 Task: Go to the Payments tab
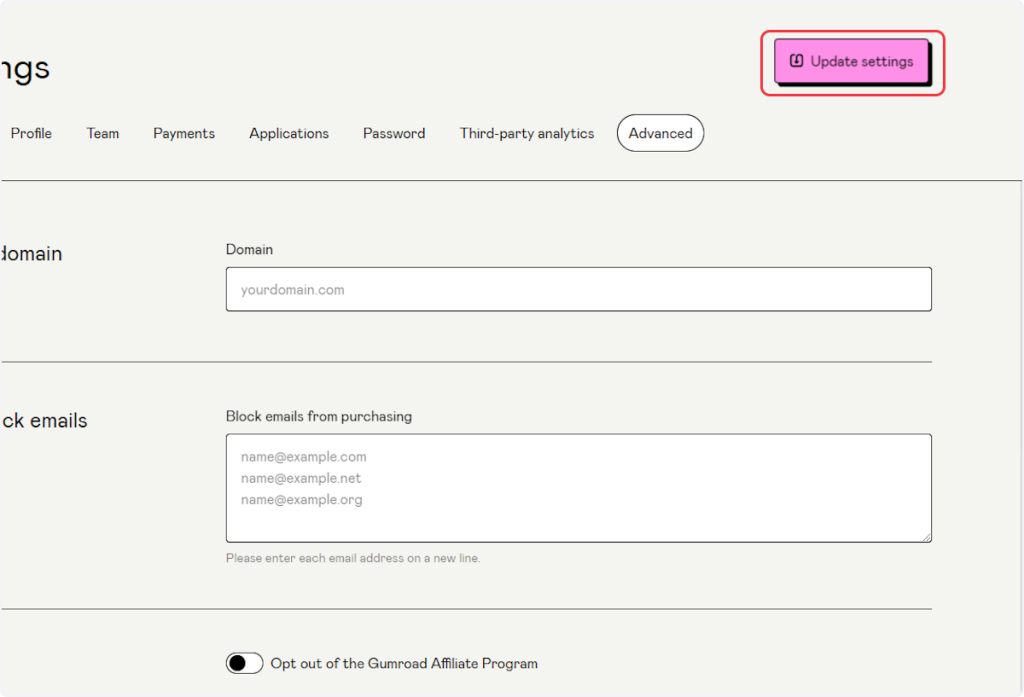point(184,133)
